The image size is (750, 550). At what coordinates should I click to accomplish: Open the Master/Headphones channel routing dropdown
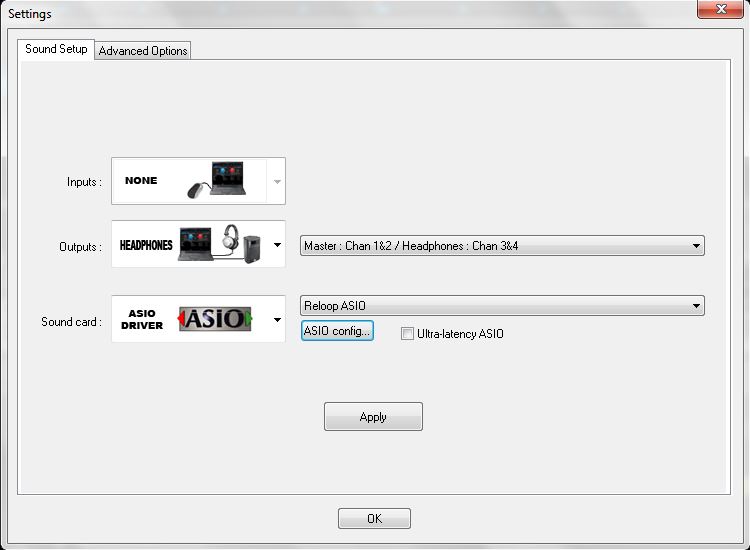(x=502, y=246)
